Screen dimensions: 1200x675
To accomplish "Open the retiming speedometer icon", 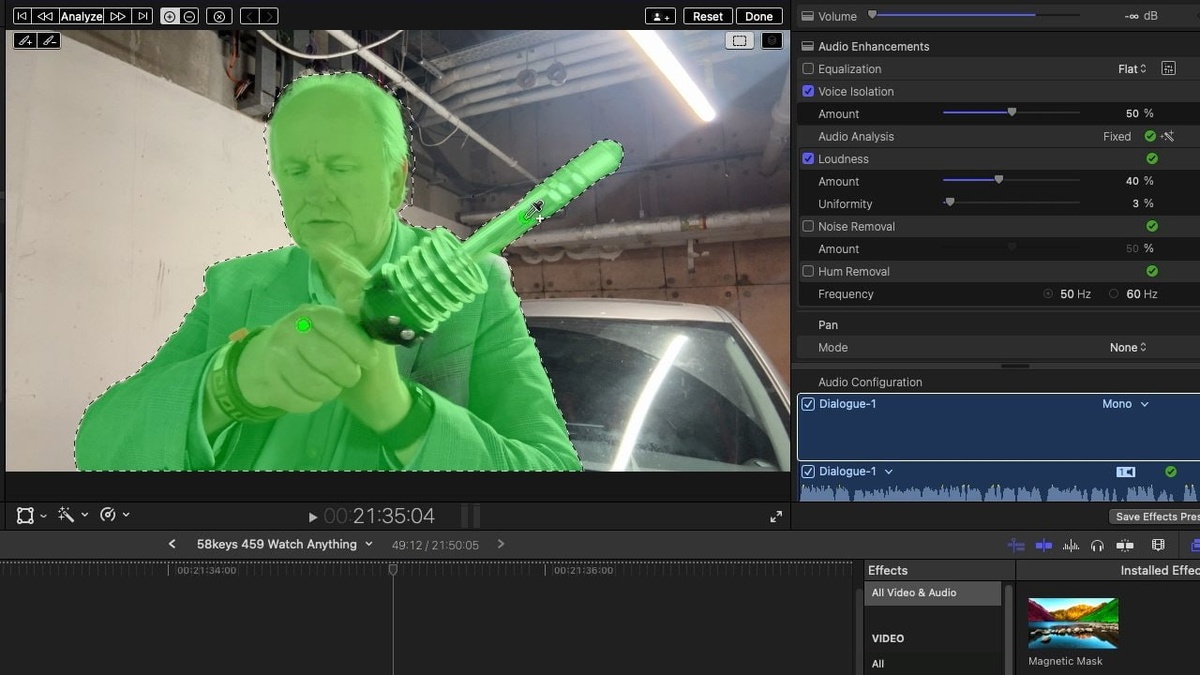I will click(x=108, y=515).
